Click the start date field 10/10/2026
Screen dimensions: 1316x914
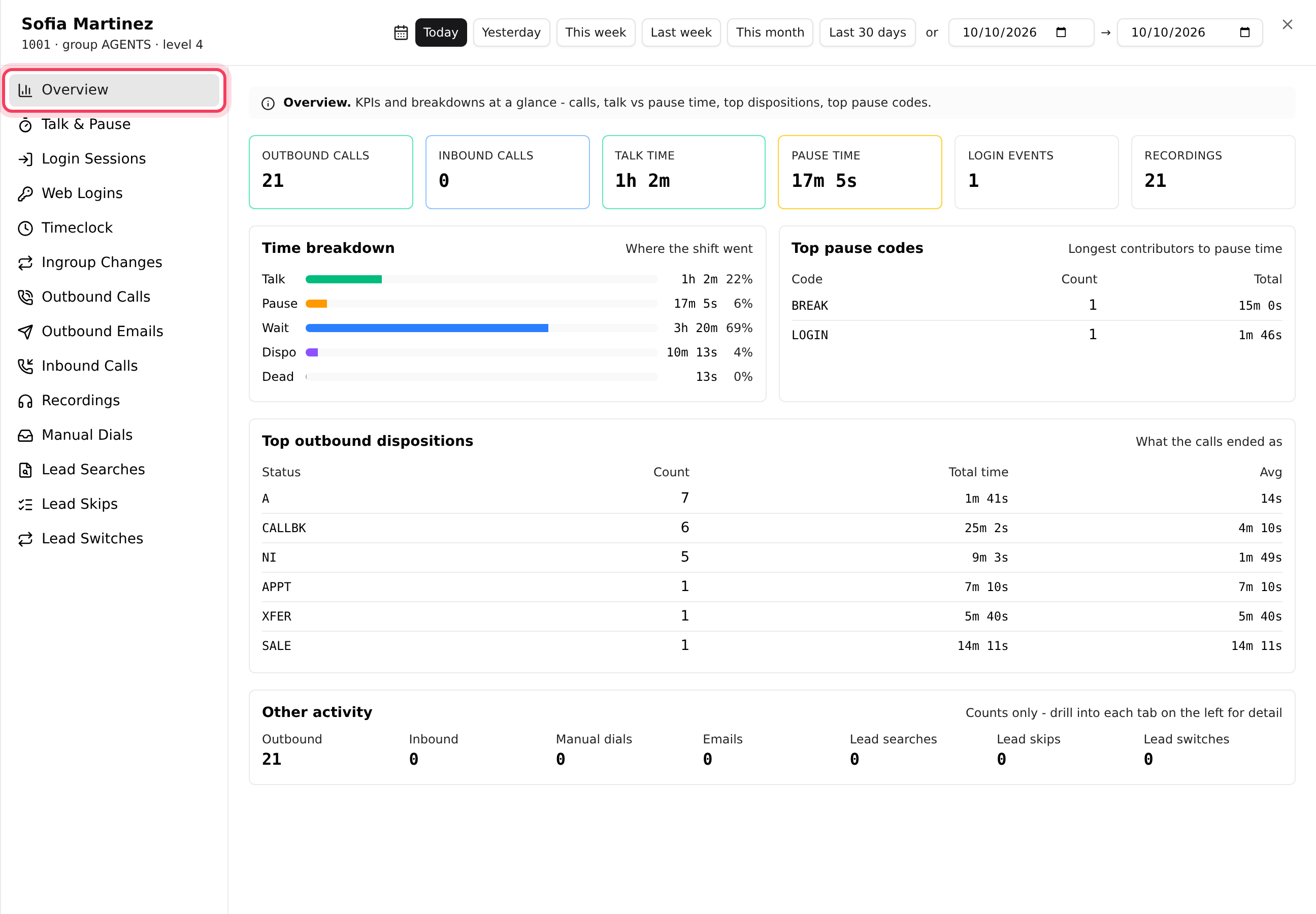pyautogui.click(x=1021, y=32)
